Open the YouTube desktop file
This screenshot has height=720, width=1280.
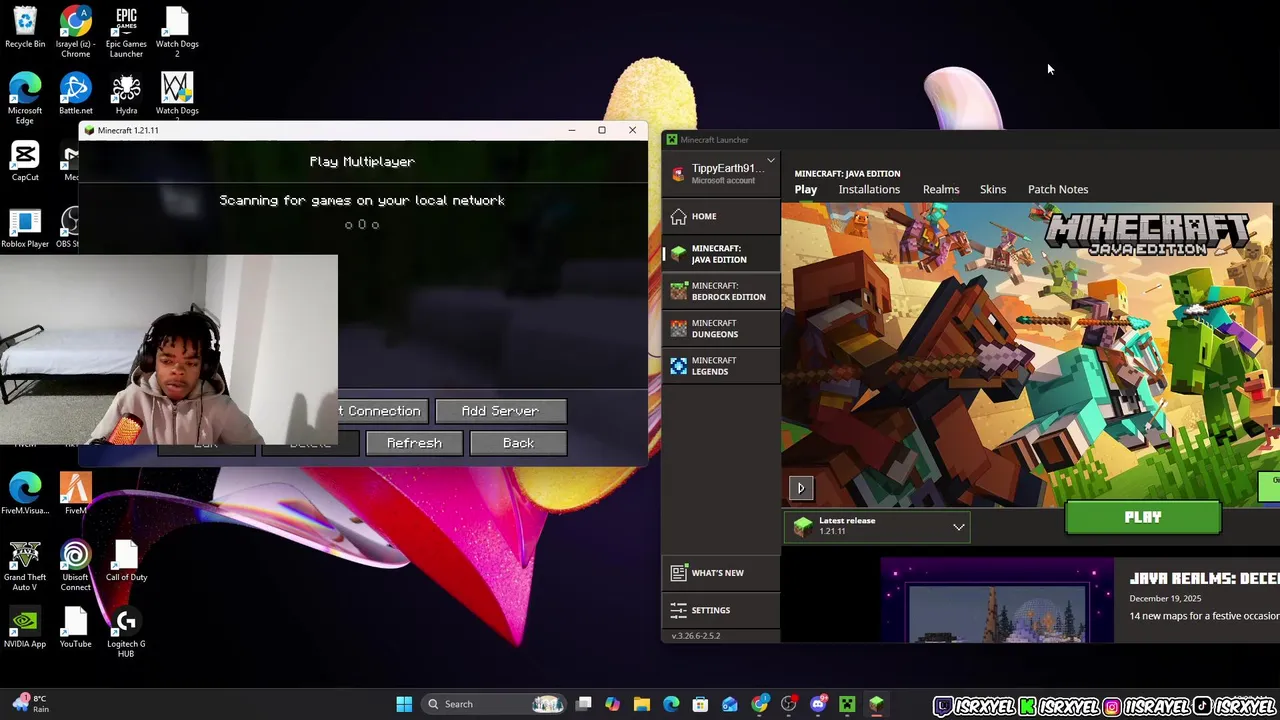coord(75,627)
